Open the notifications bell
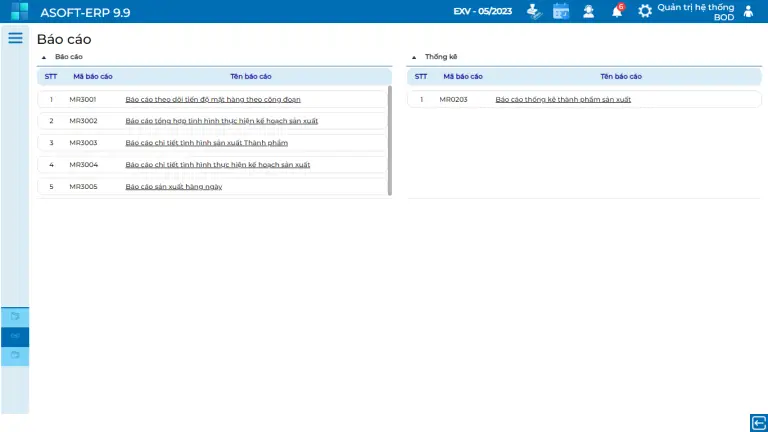Image resolution: width=768 pixels, height=432 pixels. pyautogui.click(x=617, y=11)
